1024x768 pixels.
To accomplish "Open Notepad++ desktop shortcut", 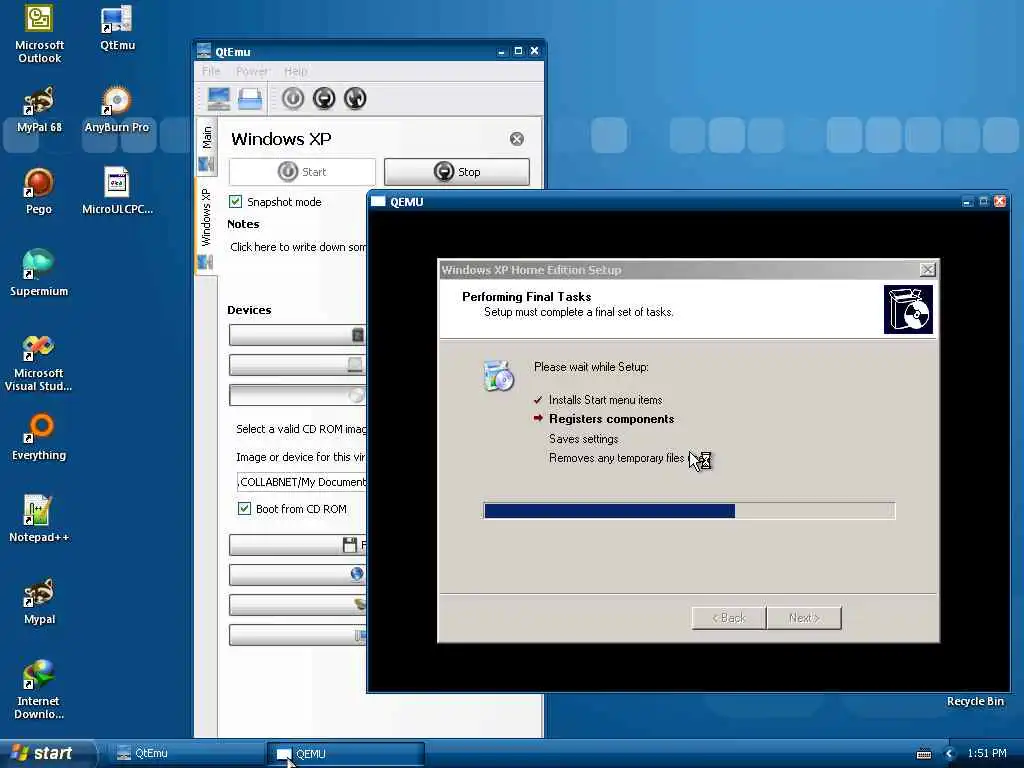I will pyautogui.click(x=39, y=519).
